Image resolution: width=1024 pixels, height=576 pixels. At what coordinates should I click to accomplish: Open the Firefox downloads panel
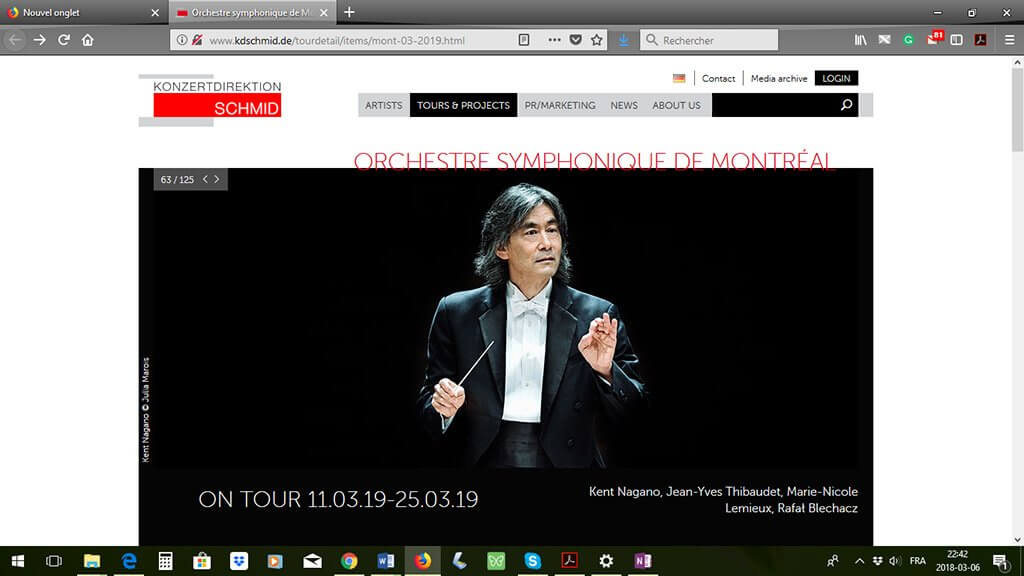click(x=623, y=40)
